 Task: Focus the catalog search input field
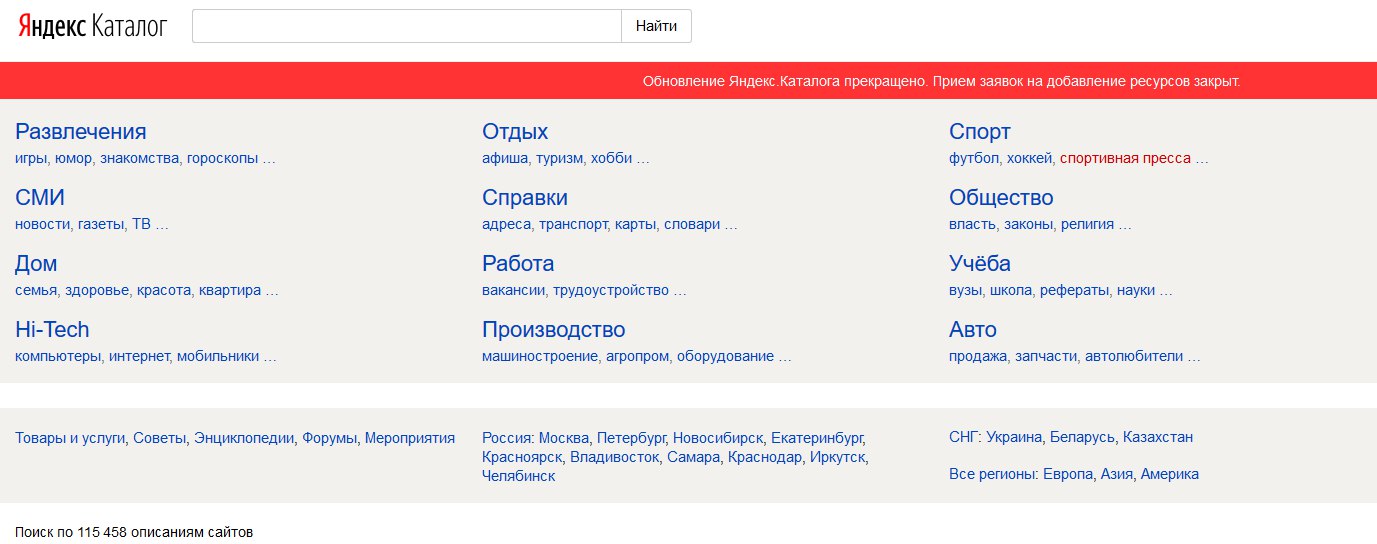click(x=407, y=26)
